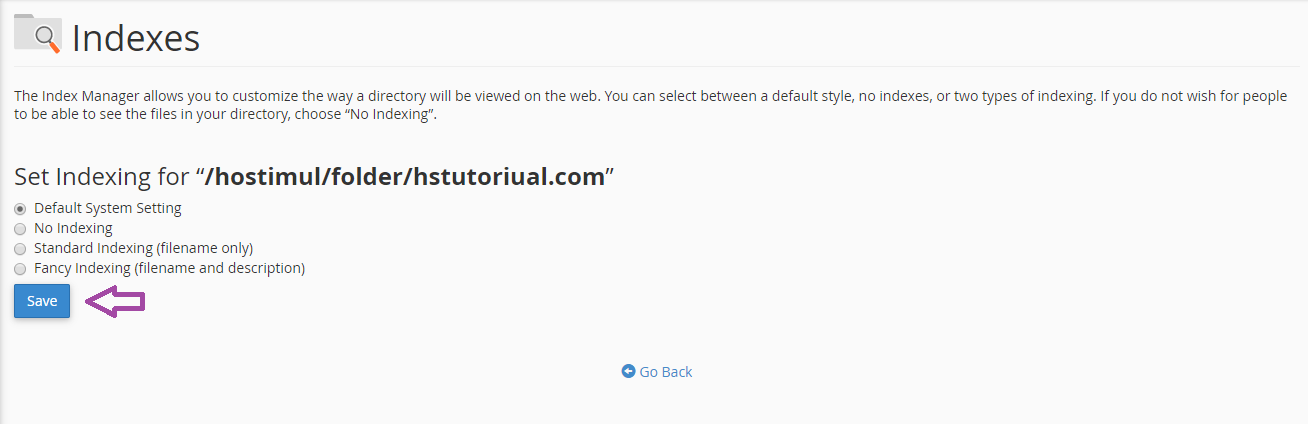Enable the Standard Indexing radio button
Screen dimensions: 1308x424
click(x=20, y=248)
